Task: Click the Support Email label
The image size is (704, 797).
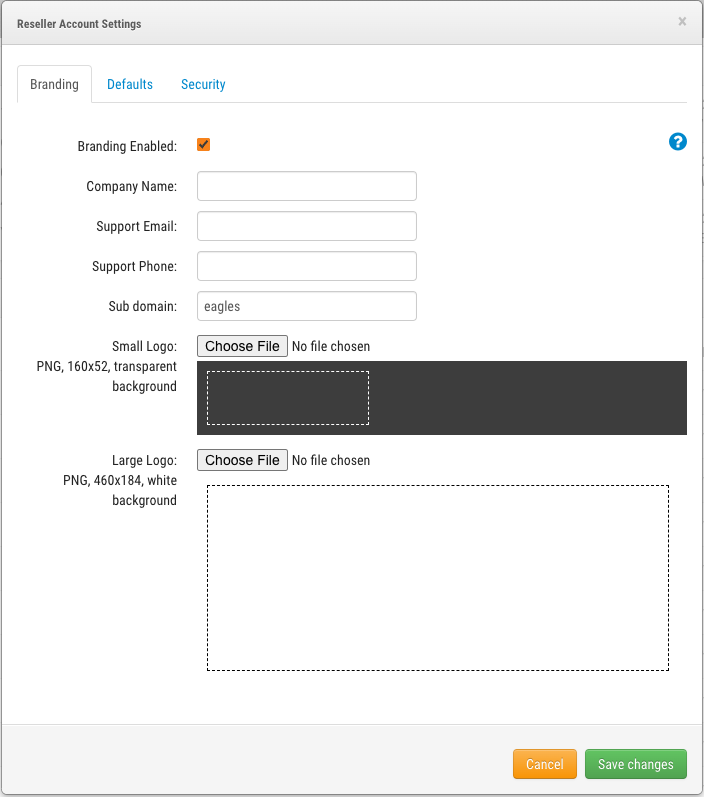Action: click(136, 227)
